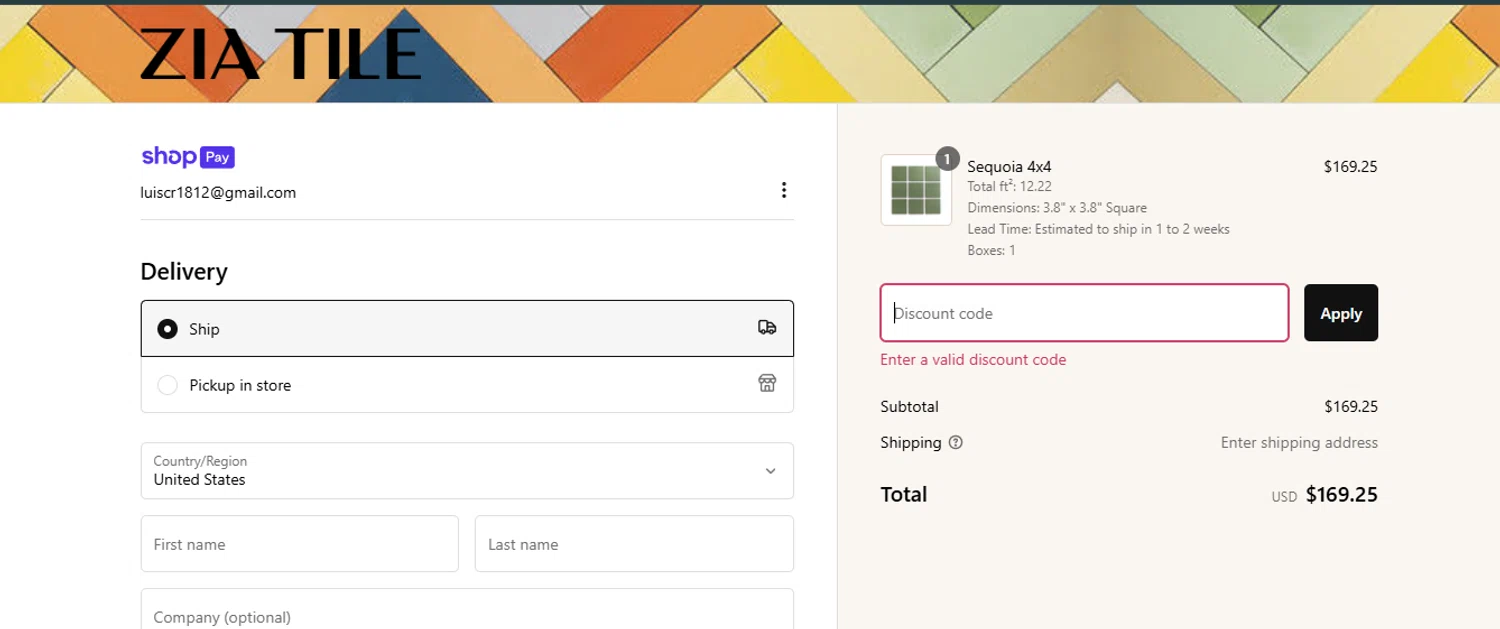Select the Ship delivery option
Image resolution: width=1500 pixels, height=629 pixels.
click(x=467, y=328)
